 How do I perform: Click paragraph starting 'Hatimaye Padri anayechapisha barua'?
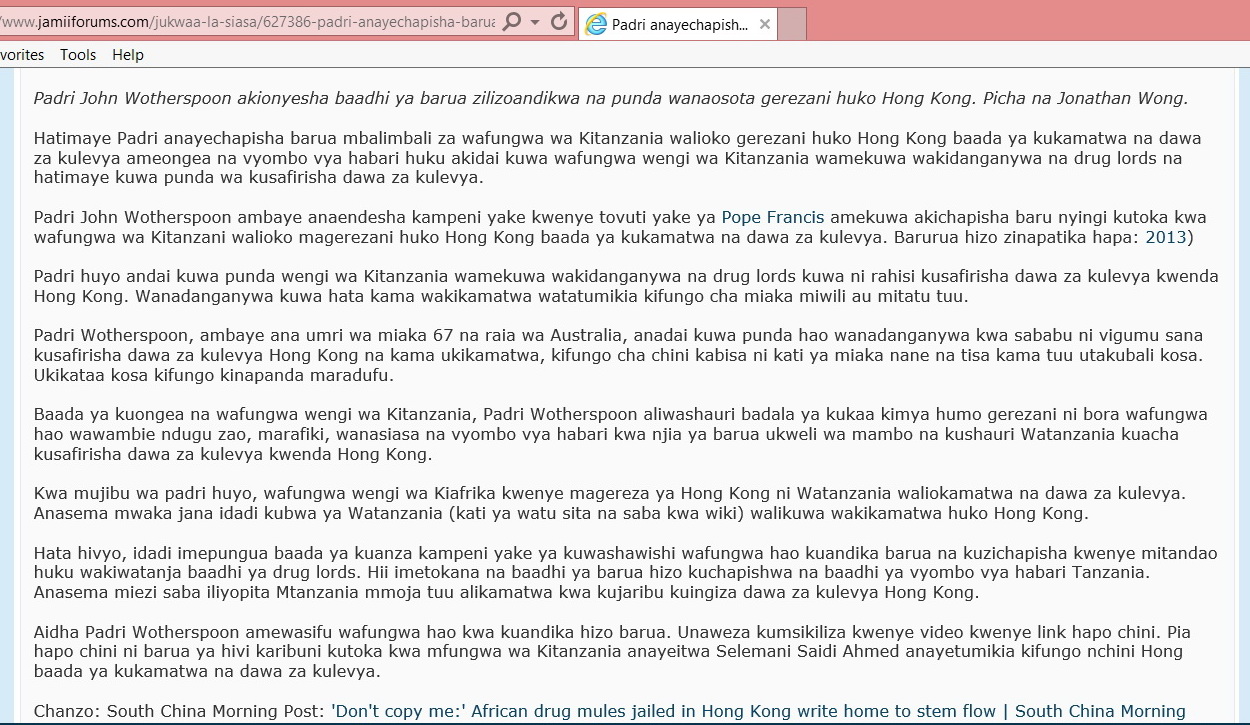click(x=617, y=158)
